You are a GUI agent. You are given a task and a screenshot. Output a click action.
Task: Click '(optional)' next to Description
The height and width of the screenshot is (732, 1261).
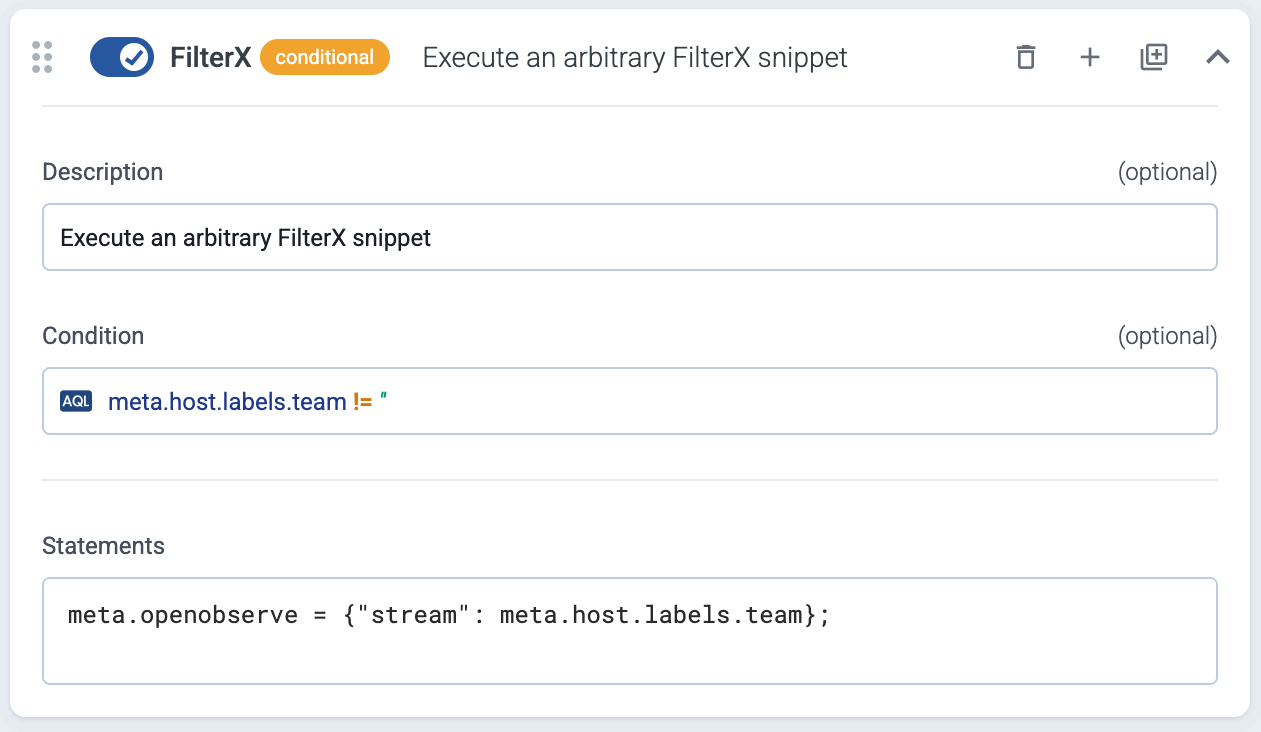pyautogui.click(x=1167, y=172)
